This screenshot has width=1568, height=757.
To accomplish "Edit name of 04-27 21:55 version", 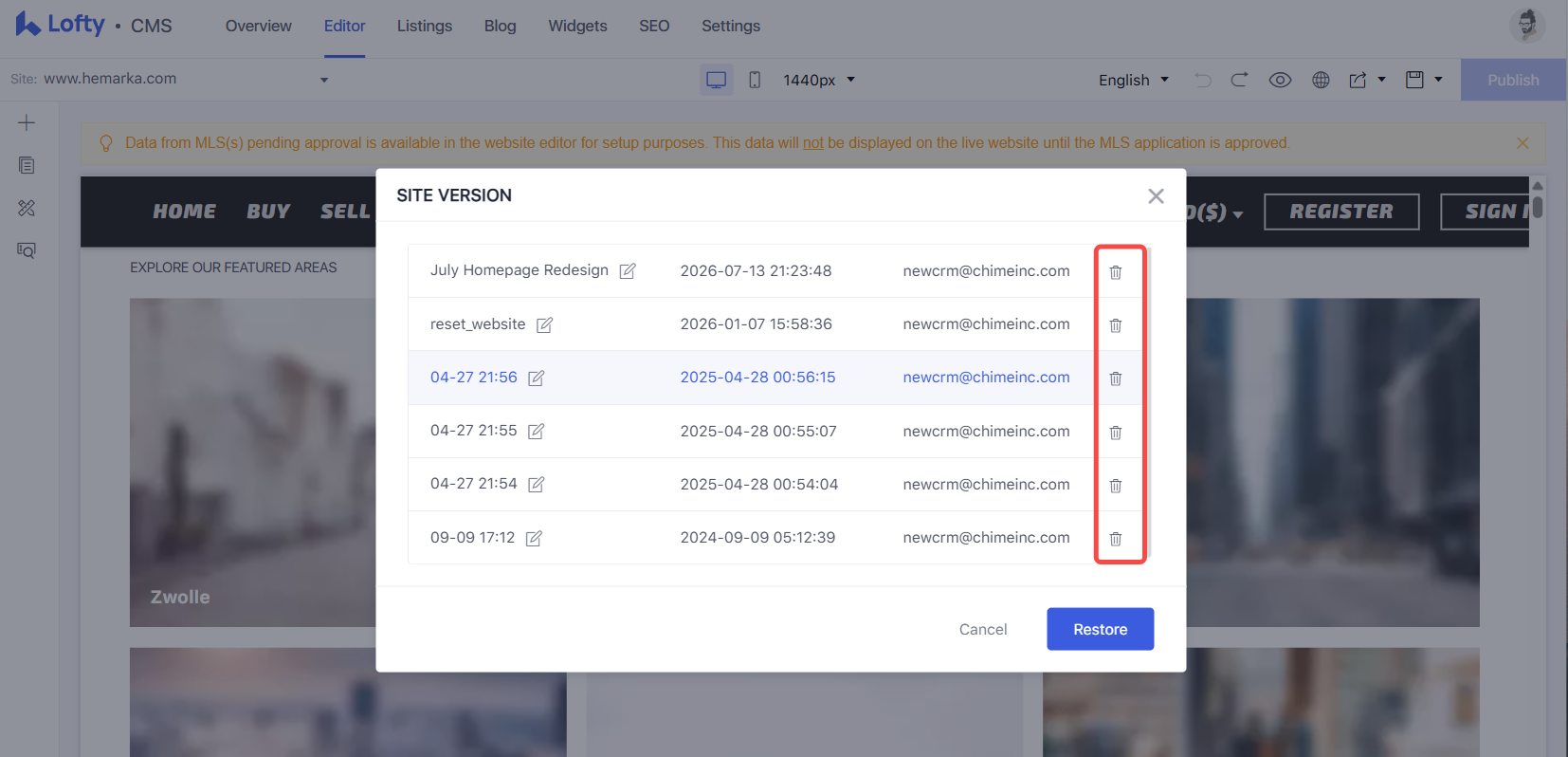I will (x=537, y=432).
